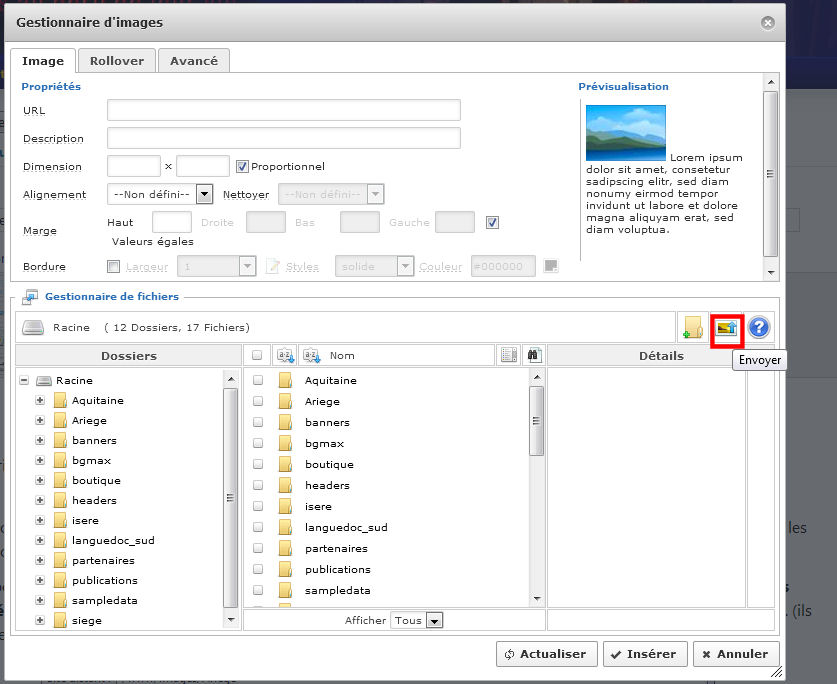The image size is (837, 684).
Task: Collapse the Racine tree node
Action: click(24, 381)
